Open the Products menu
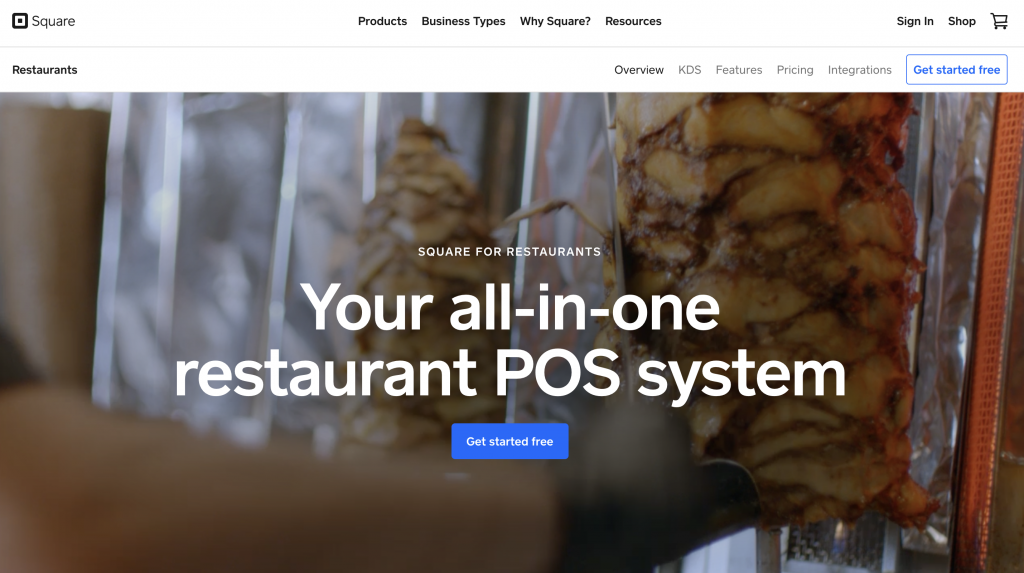Screen dimensions: 1024x573 382,21
